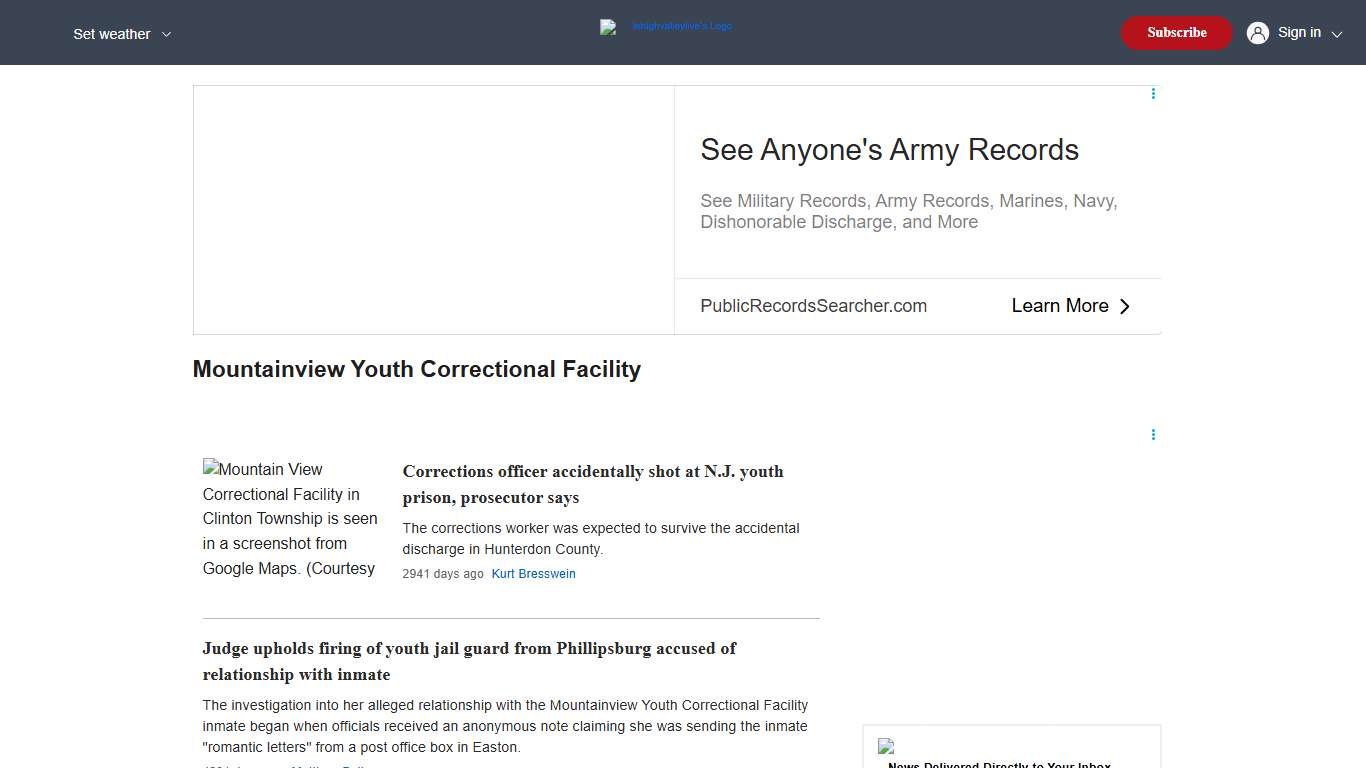Click the Sign in avatar icon
The image size is (1366, 768).
coord(1257,32)
